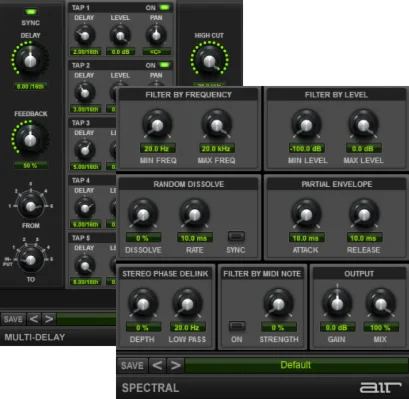Click the Partial Envelope ATTACK knob
The width and height of the screenshot is (409, 399).
coord(306,215)
